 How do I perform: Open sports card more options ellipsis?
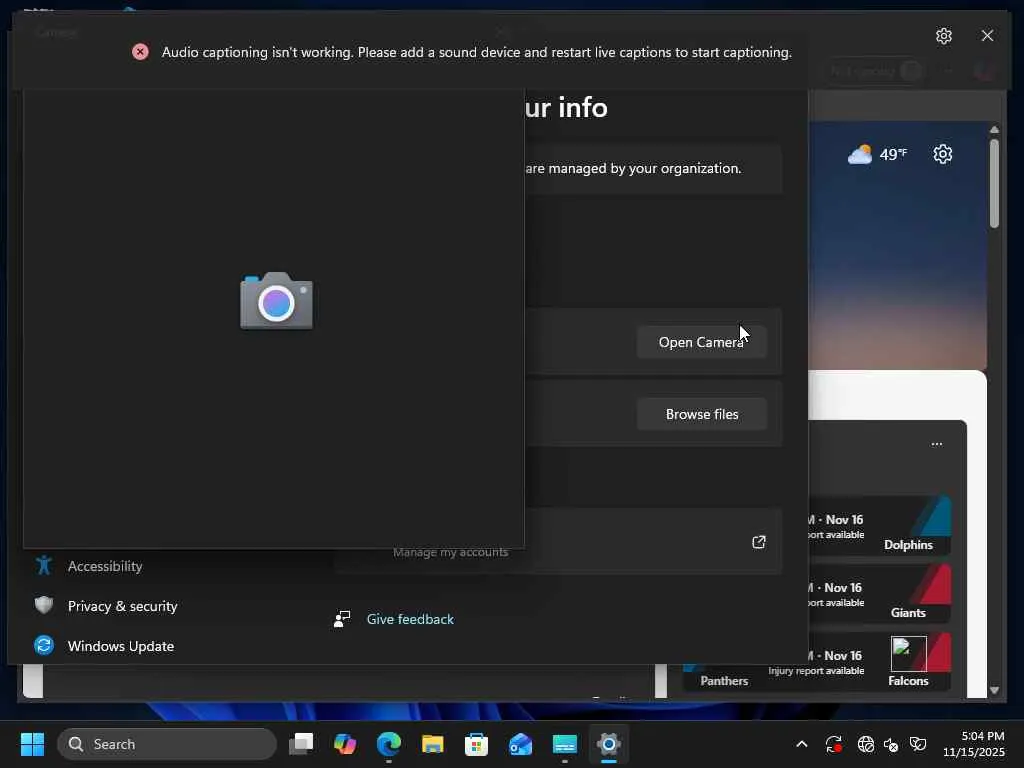click(936, 444)
